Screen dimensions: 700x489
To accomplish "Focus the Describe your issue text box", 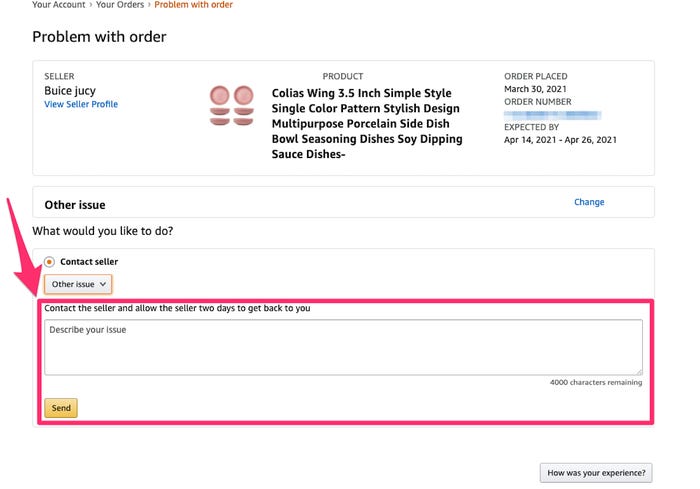I will pyautogui.click(x=343, y=347).
